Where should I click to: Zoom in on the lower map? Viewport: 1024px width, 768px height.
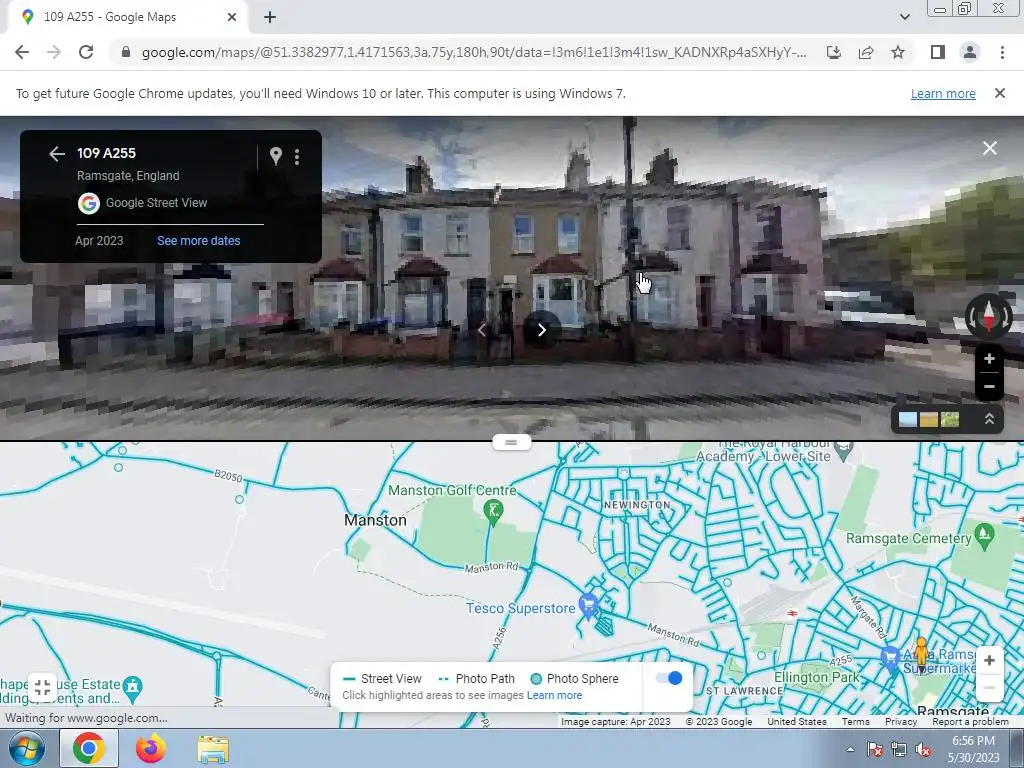coord(989,660)
